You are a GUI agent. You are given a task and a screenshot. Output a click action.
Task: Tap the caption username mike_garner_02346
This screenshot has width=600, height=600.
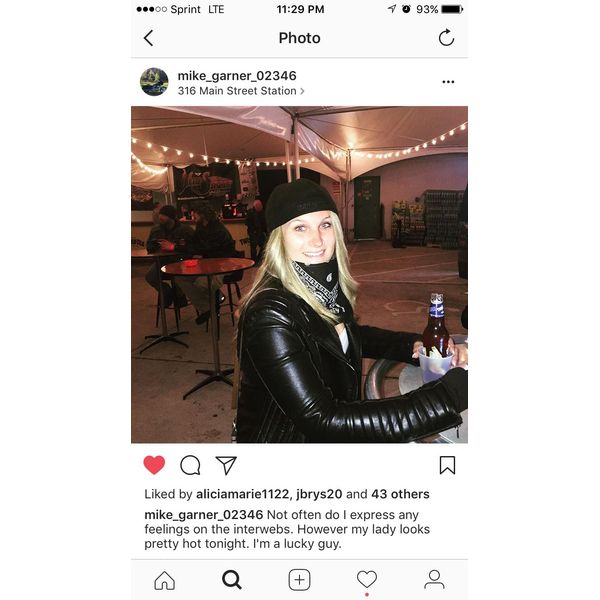coord(204,515)
